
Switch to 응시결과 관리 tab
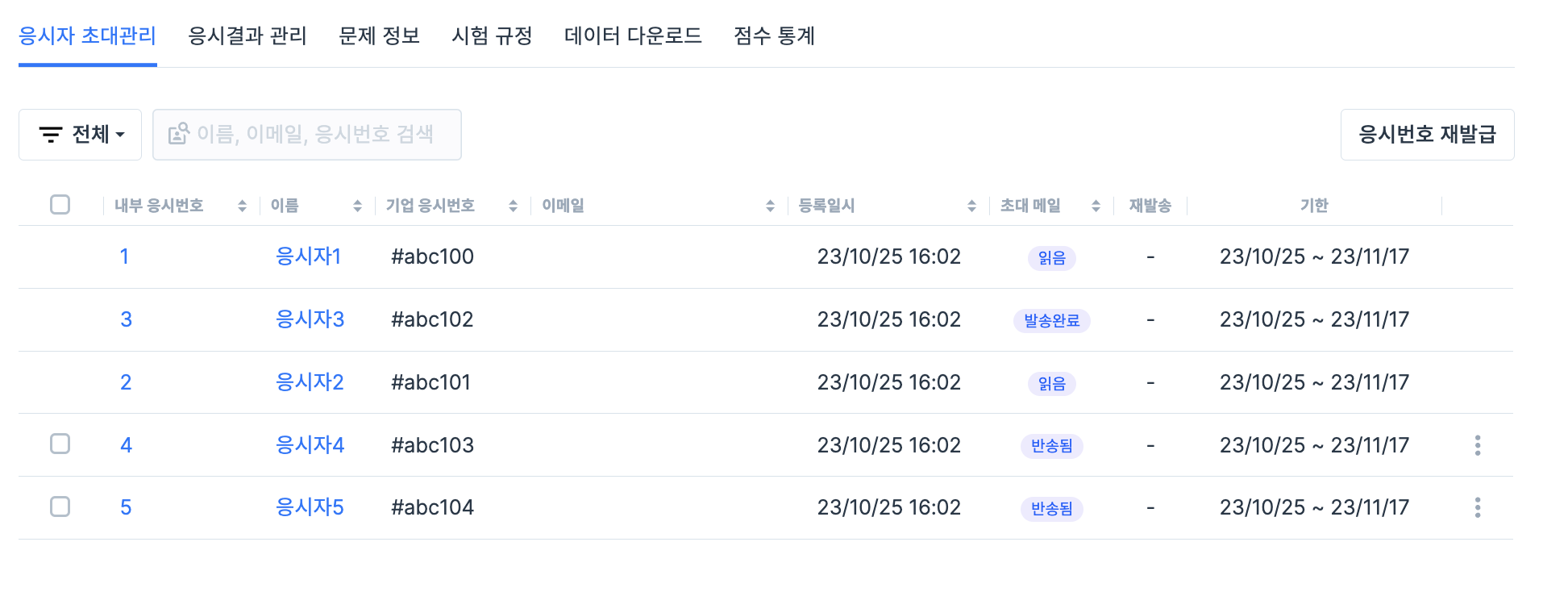[x=247, y=35]
